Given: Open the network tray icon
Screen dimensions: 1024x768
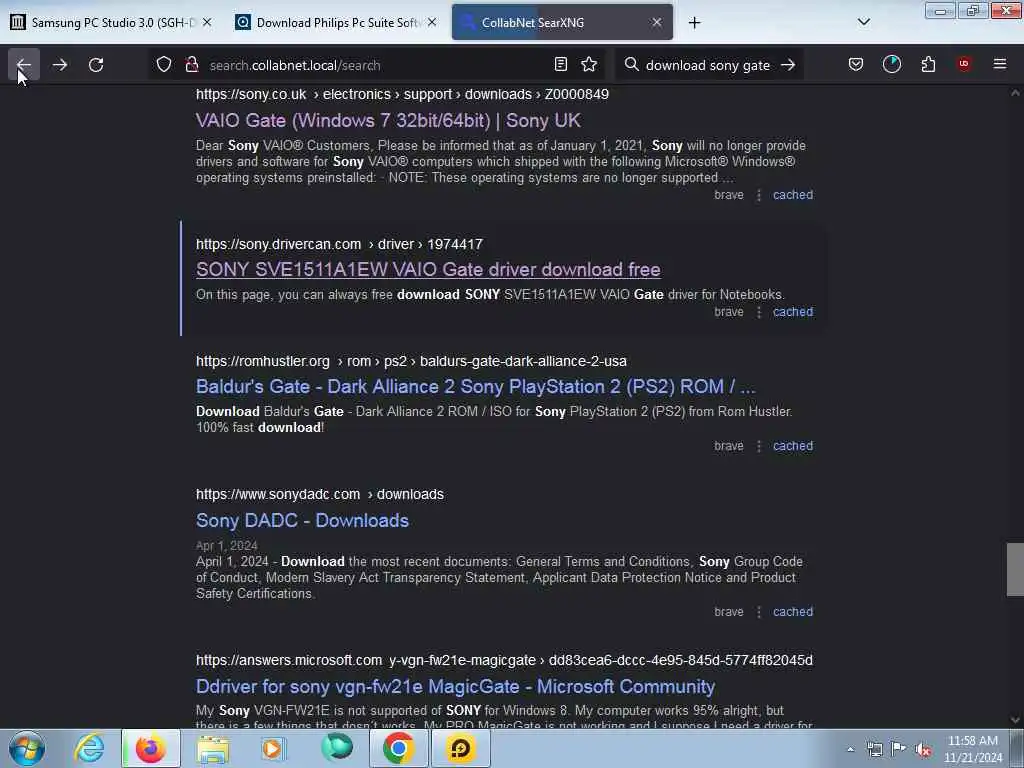Looking at the screenshot, I should [874, 749].
